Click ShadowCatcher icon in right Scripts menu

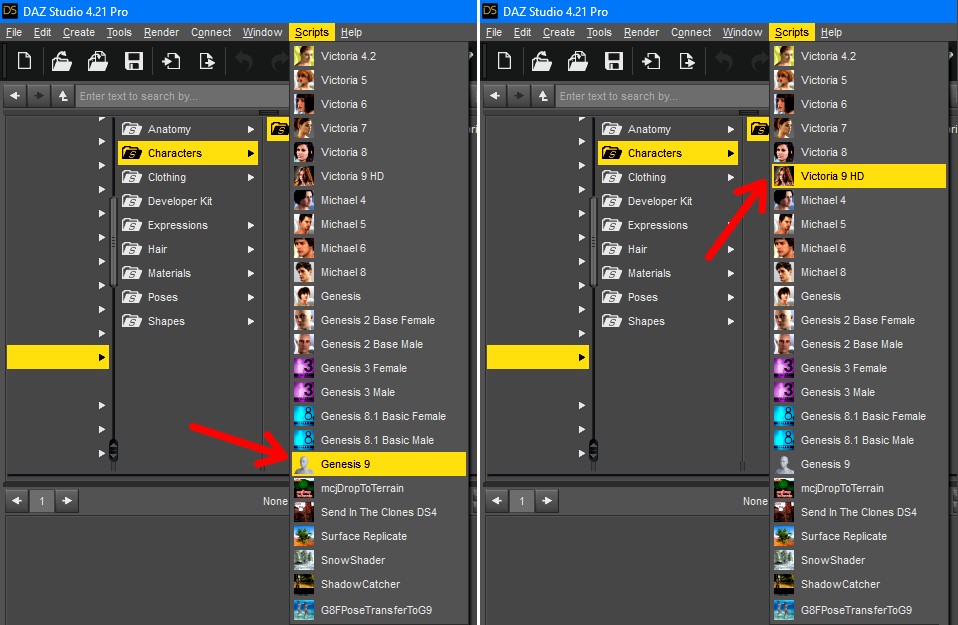click(x=784, y=584)
